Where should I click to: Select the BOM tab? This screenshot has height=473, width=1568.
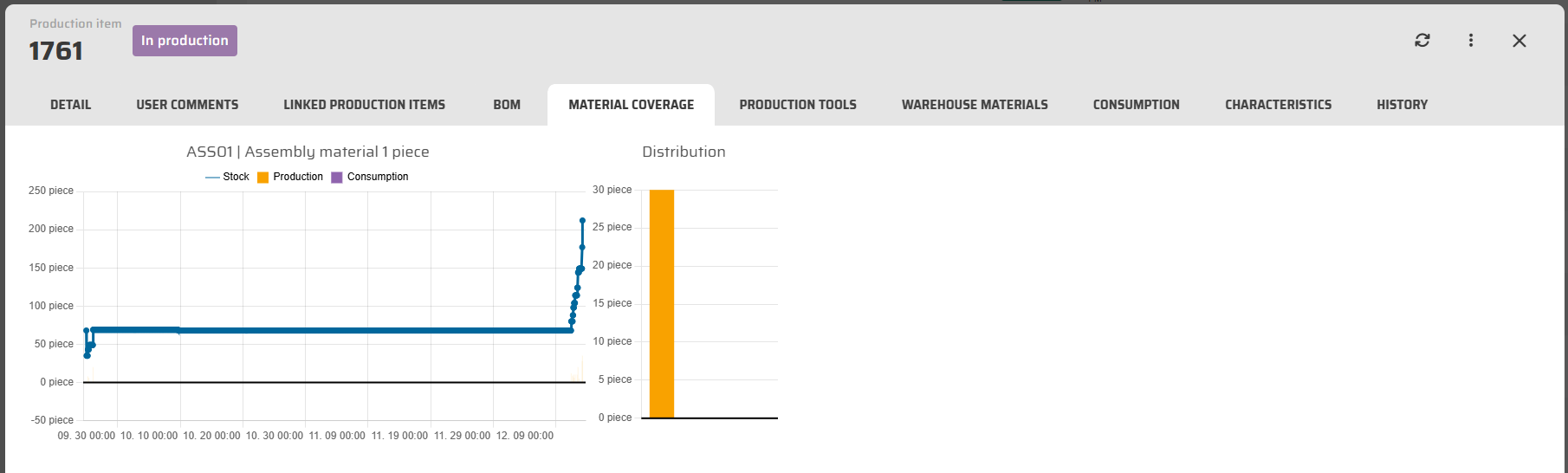[507, 105]
